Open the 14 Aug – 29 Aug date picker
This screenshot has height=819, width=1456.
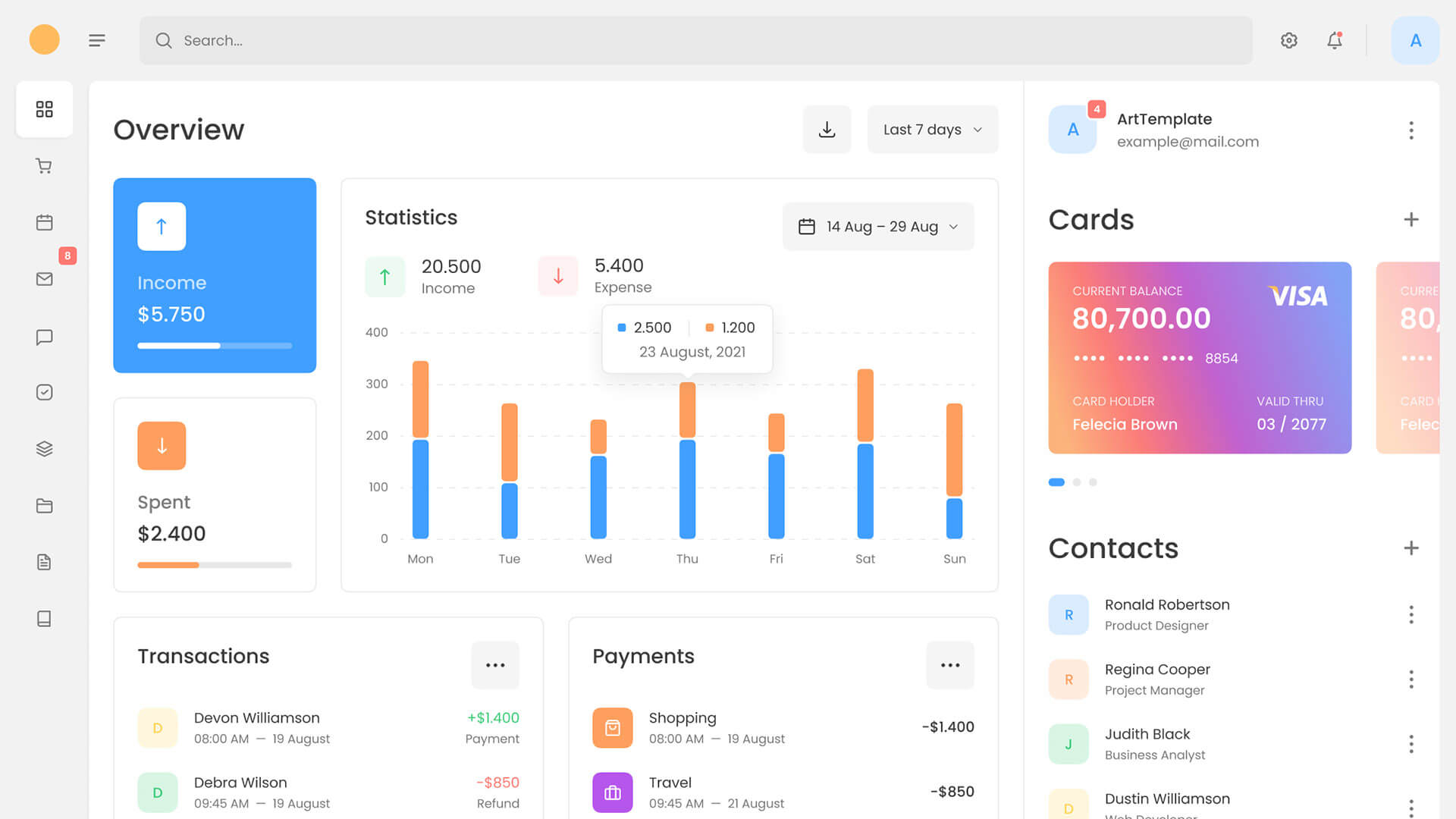(x=877, y=227)
